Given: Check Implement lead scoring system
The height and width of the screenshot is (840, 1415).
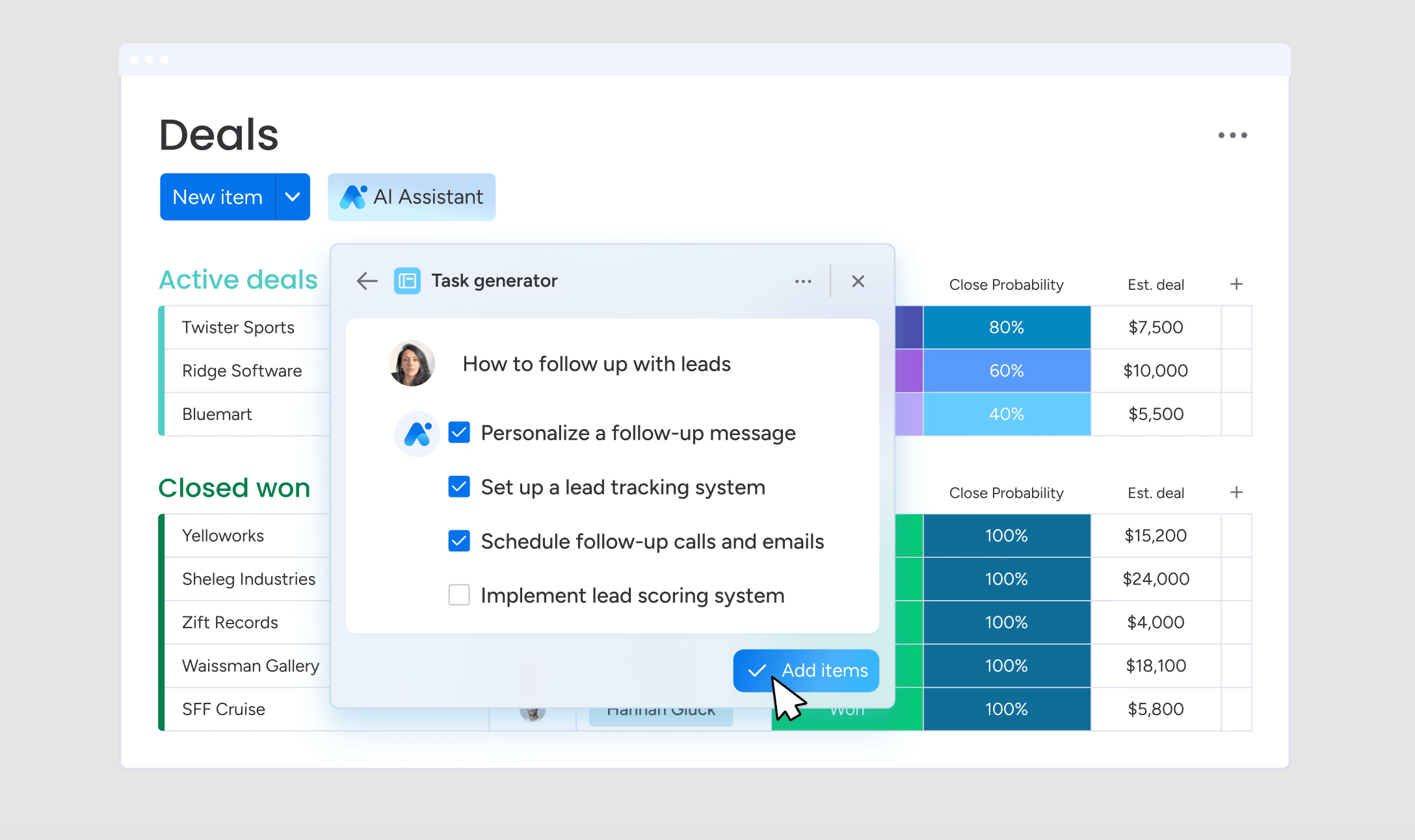Looking at the screenshot, I should coord(459,594).
